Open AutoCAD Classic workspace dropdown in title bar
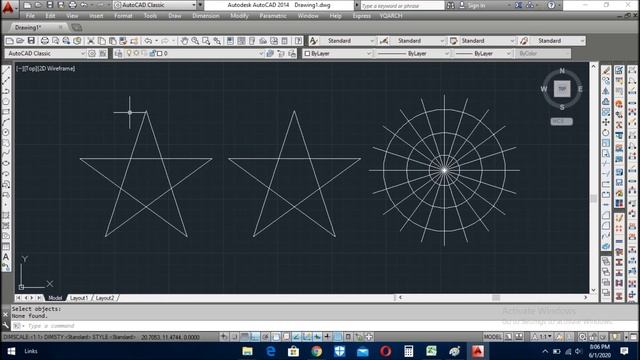640x360 pixels. 194,5
